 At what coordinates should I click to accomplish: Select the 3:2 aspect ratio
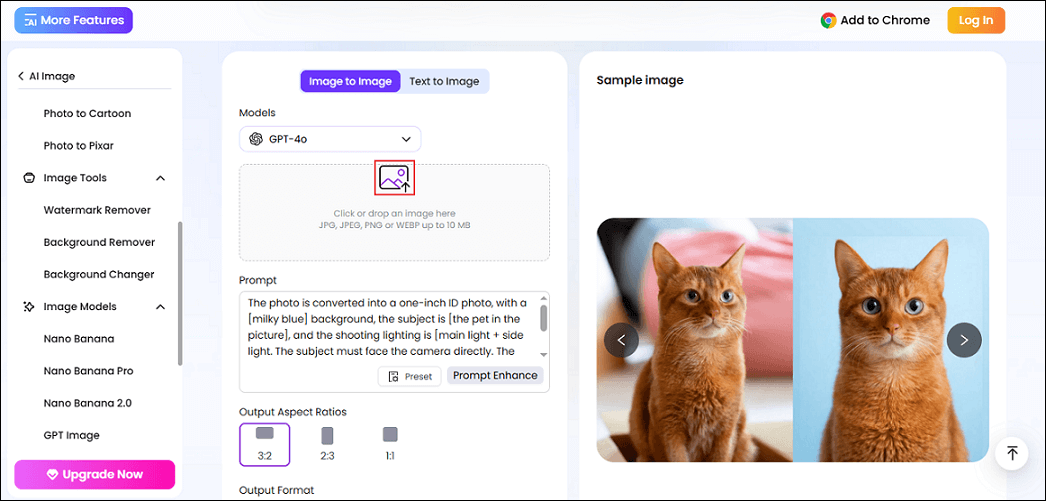tap(265, 444)
